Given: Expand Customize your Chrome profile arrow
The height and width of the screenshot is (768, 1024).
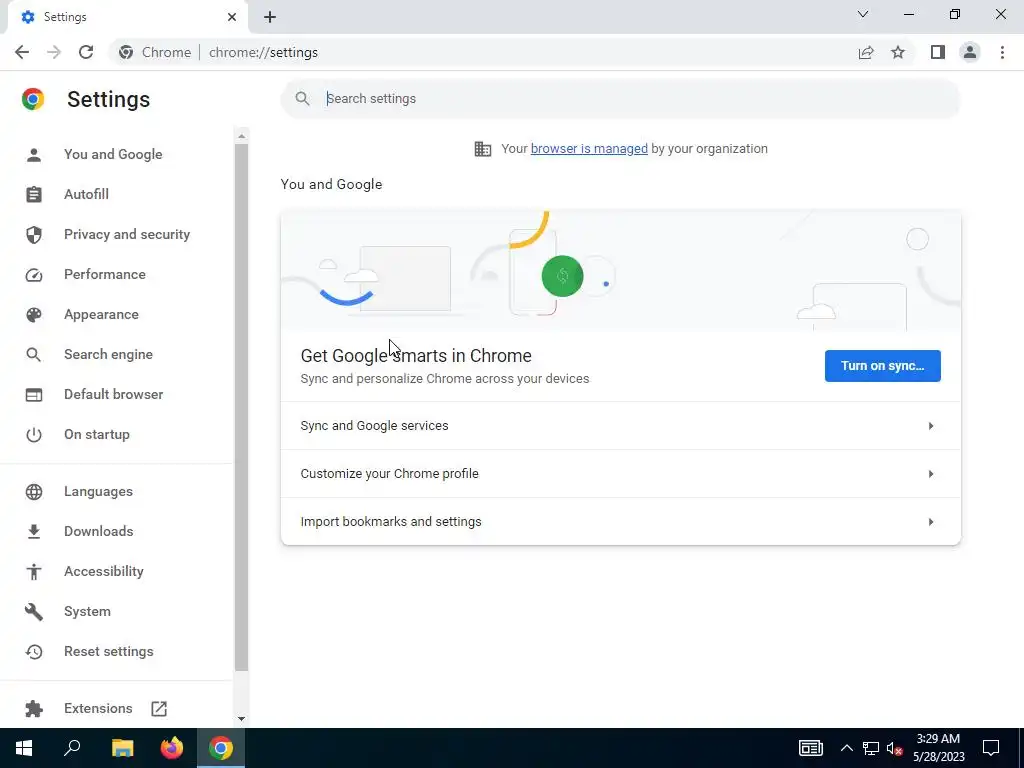Looking at the screenshot, I should [x=931, y=474].
